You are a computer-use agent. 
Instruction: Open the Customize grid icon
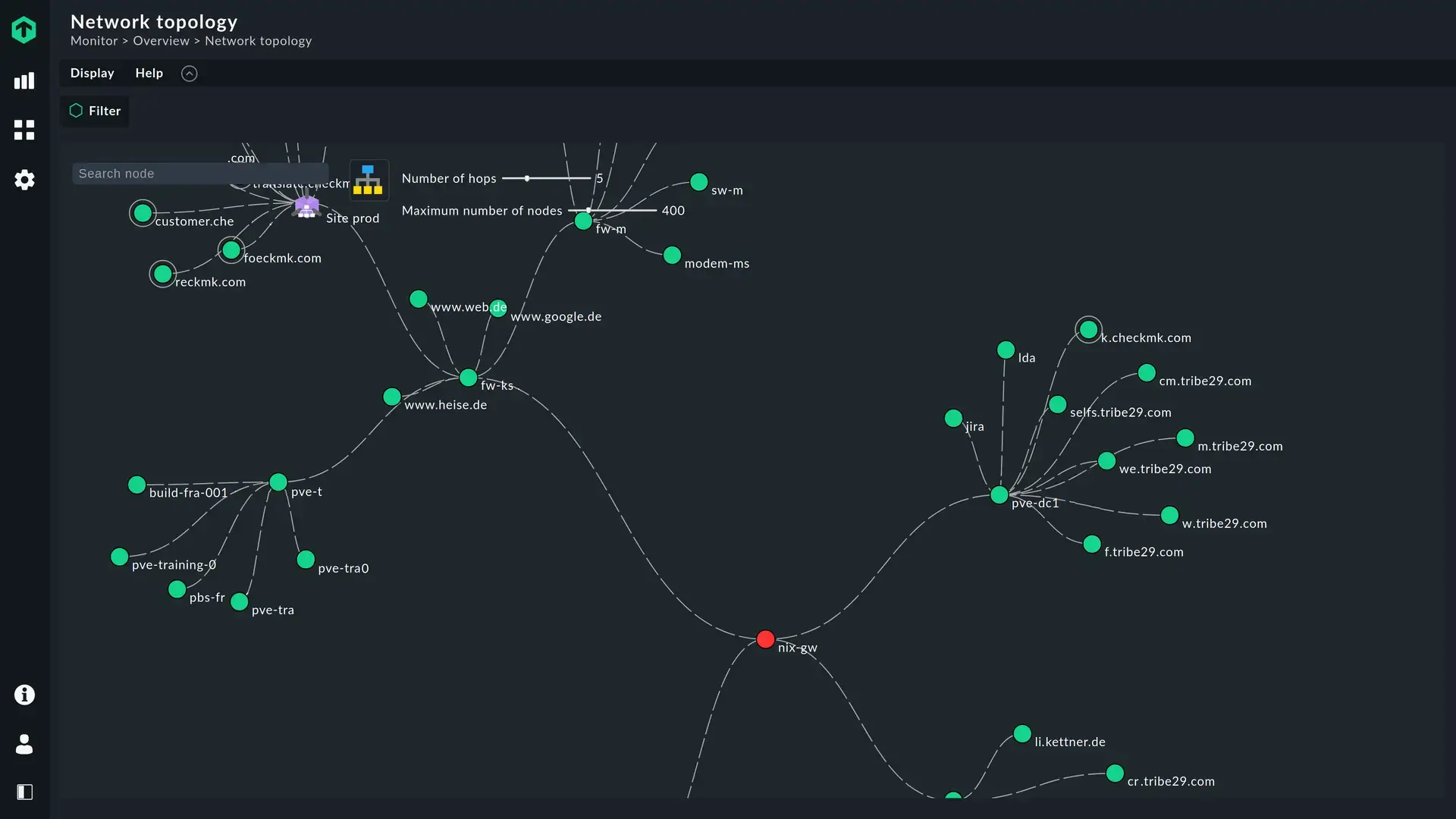point(24,130)
